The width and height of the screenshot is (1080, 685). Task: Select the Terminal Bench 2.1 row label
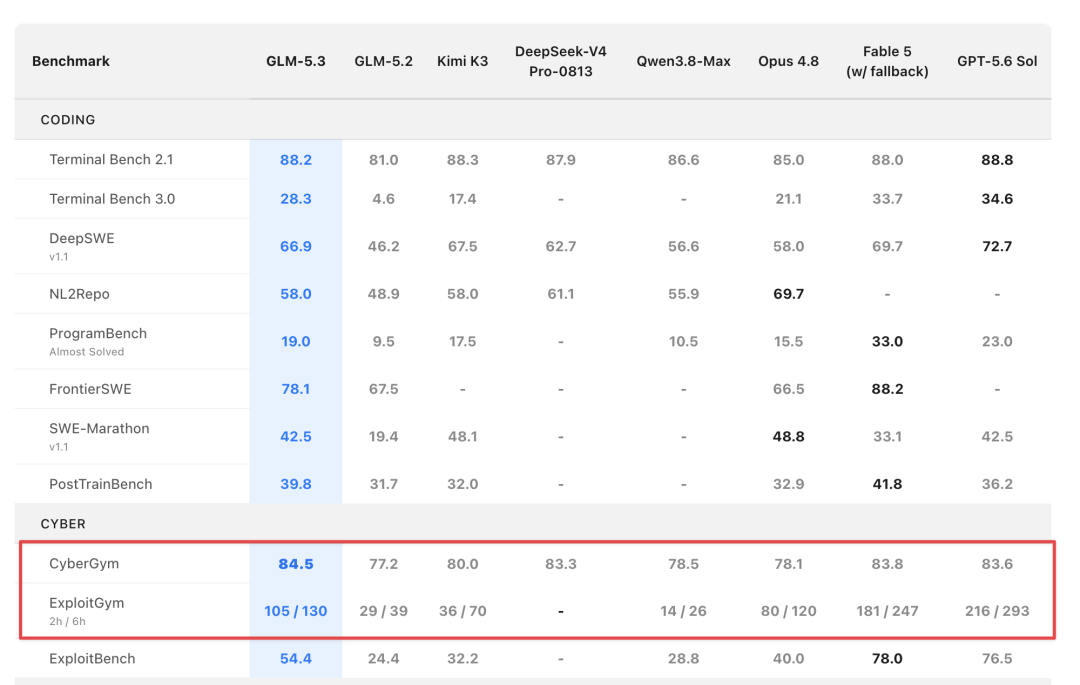(111, 160)
